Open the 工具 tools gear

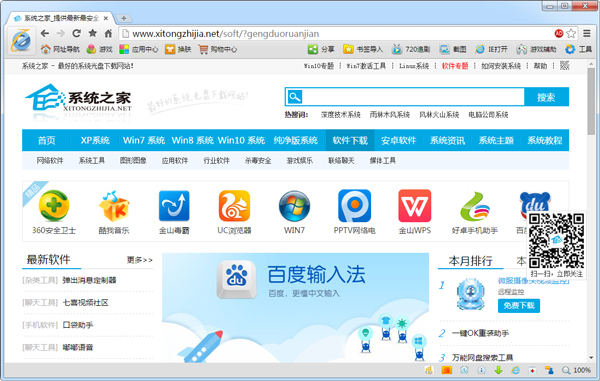(579, 49)
